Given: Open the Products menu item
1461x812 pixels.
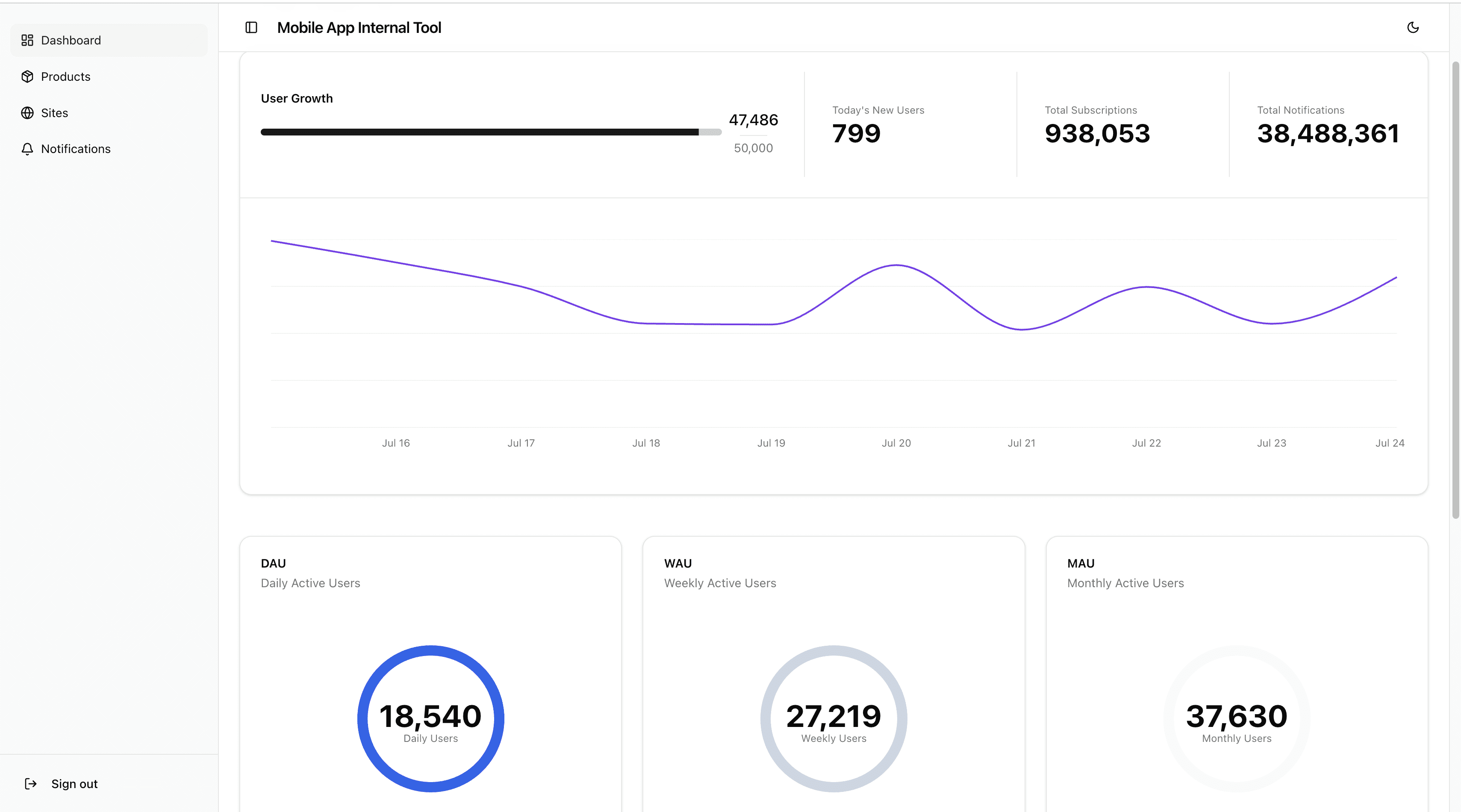Looking at the screenshot, I should 66,76.
